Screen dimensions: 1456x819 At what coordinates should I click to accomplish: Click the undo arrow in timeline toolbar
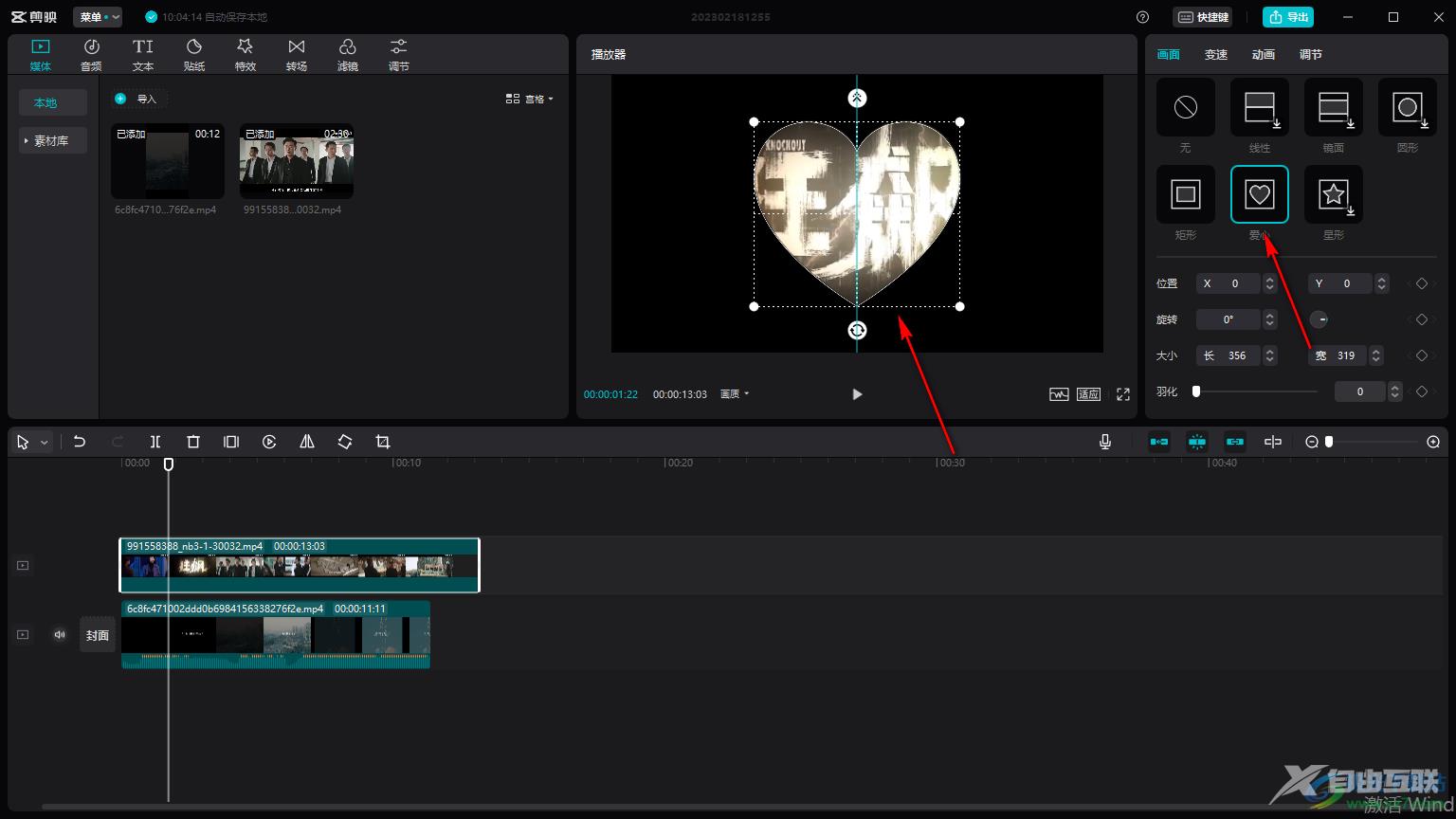(80, 442)
